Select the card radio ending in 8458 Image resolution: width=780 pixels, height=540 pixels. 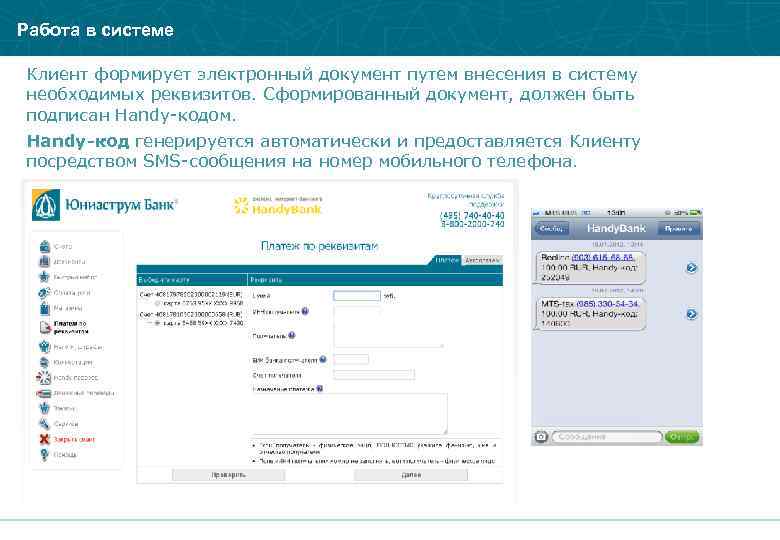pos(158,303)
